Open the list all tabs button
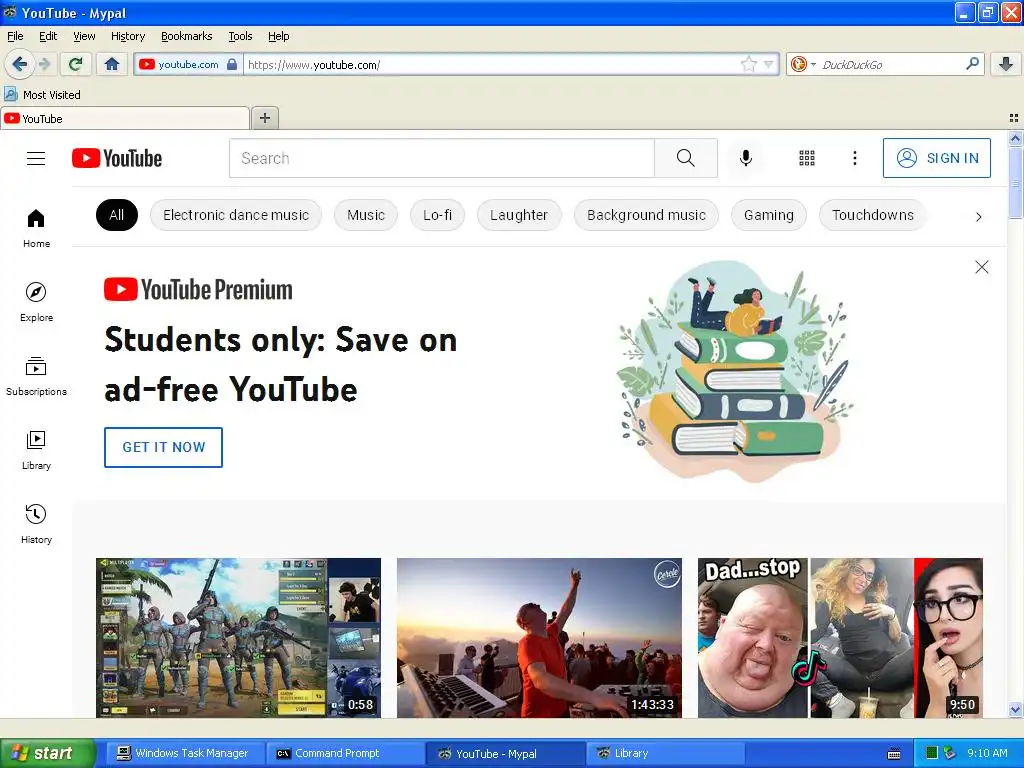This screenshot has width=1024, height=768. coord(1014,118)
